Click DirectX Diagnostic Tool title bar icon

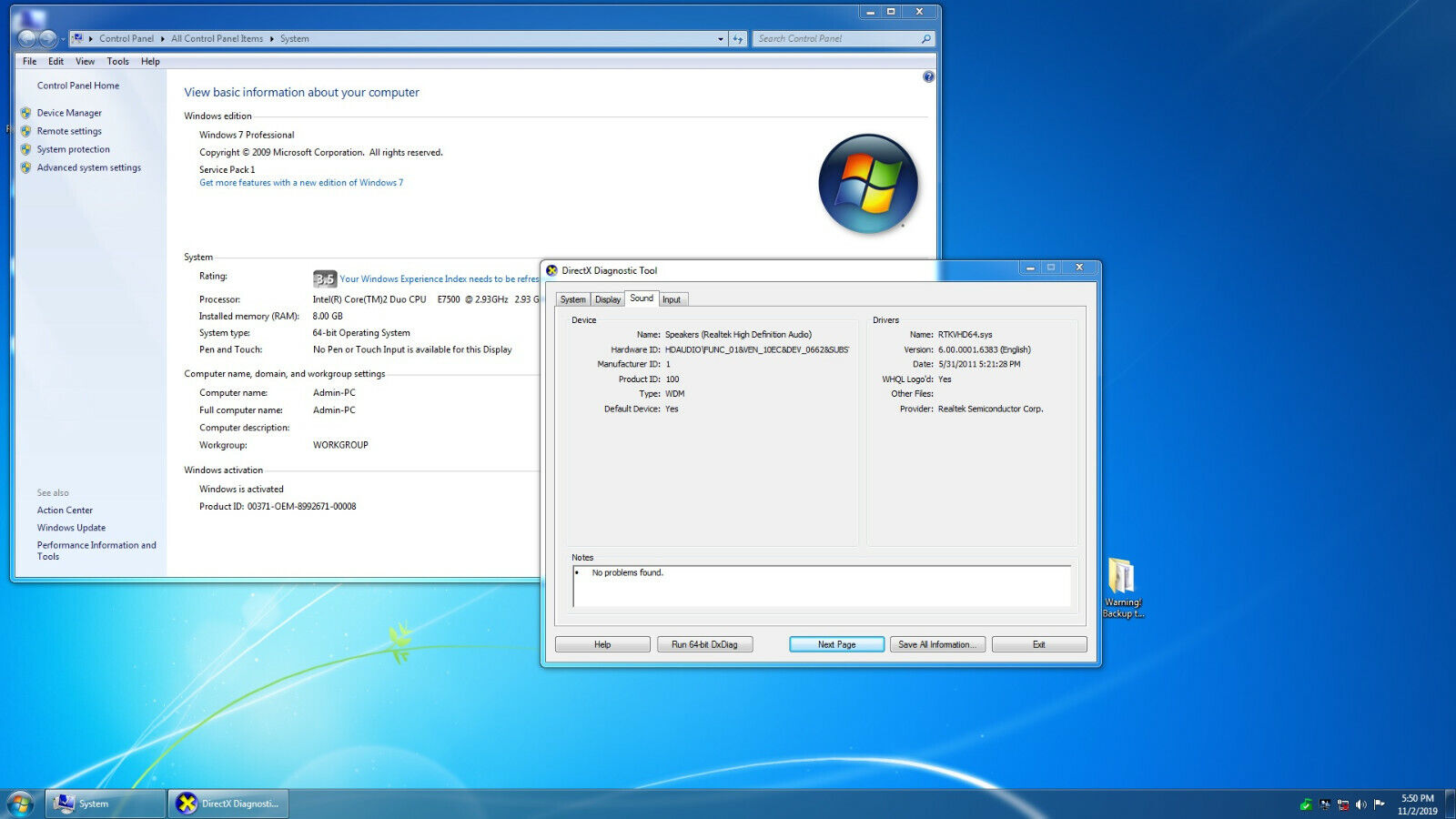[x=551, y=270]
